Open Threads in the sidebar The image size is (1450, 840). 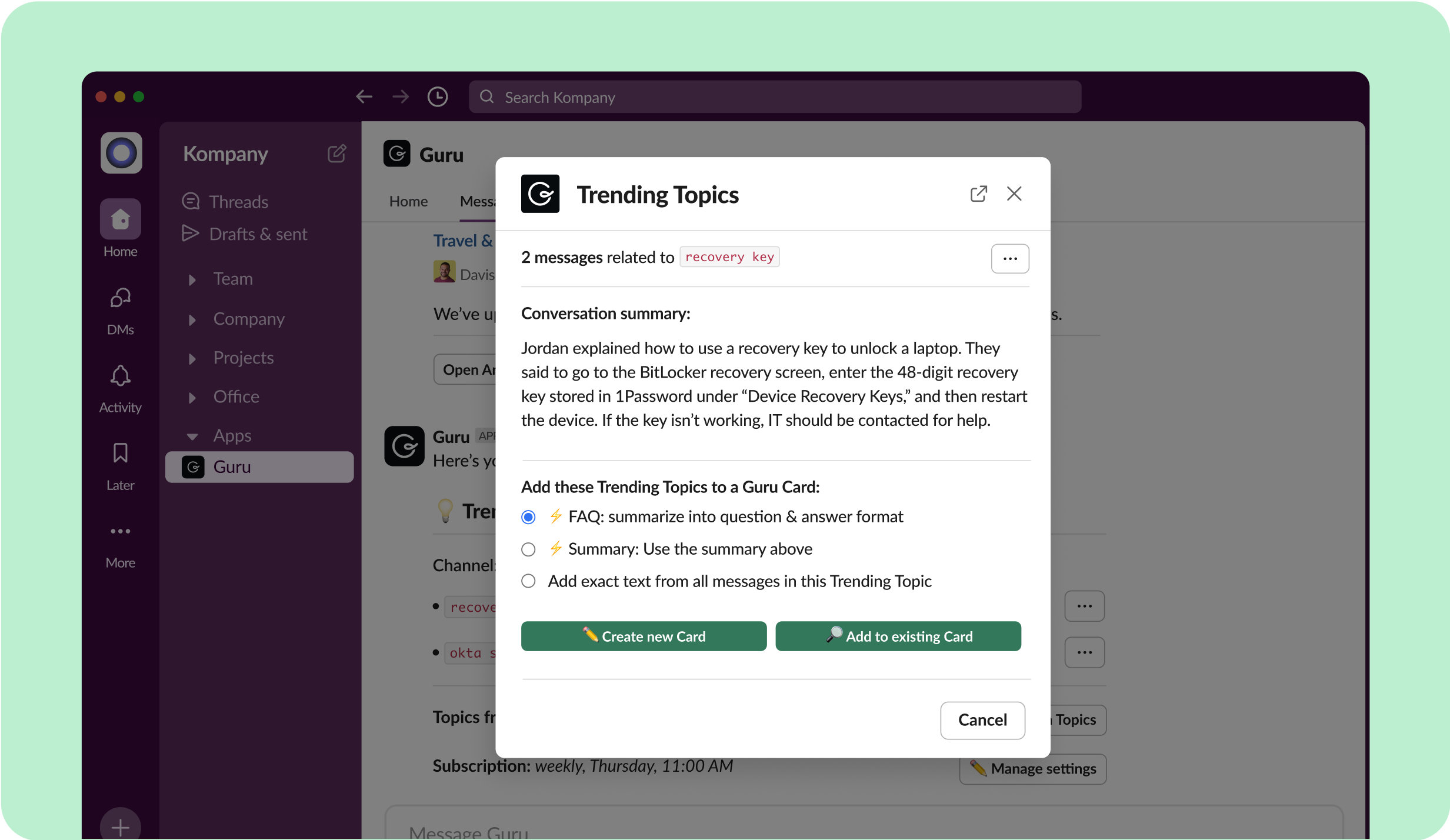coord(238,202)
